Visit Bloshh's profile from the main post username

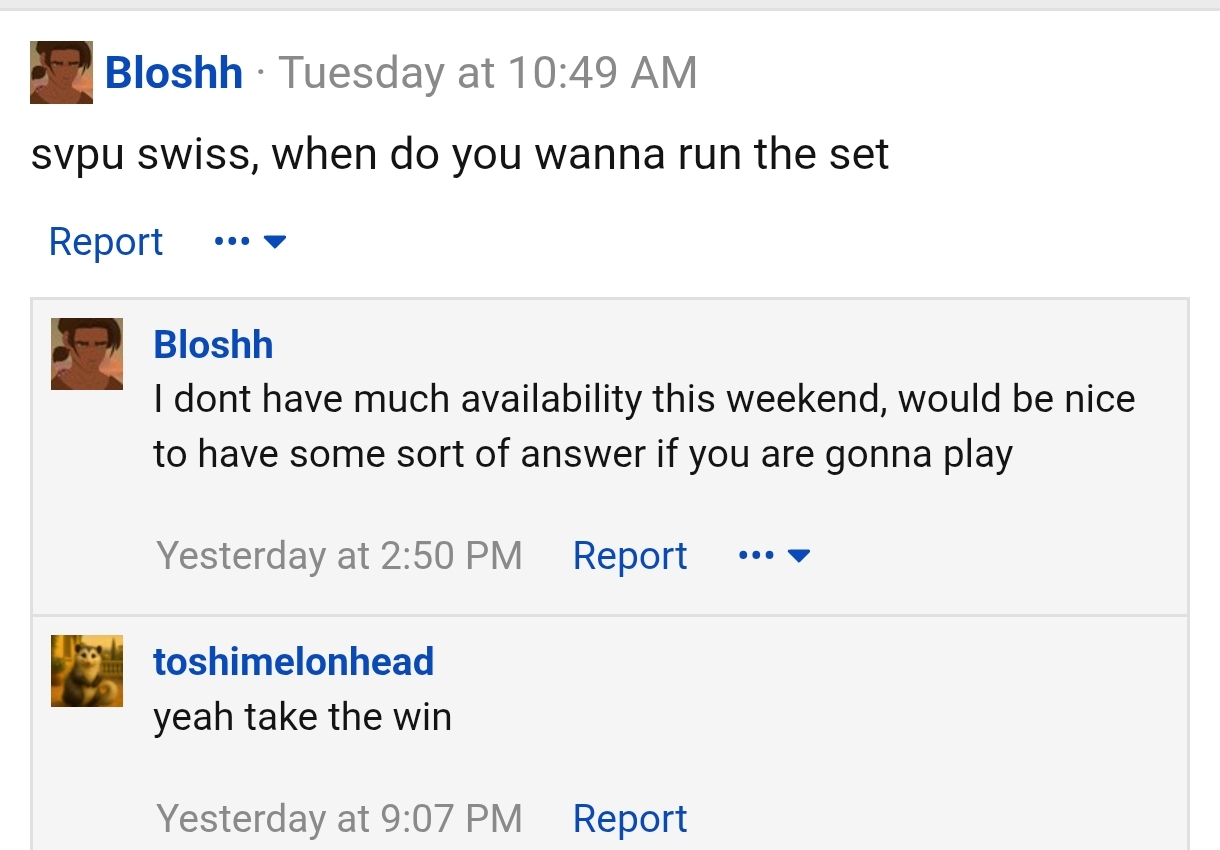(x=174, y=73)
